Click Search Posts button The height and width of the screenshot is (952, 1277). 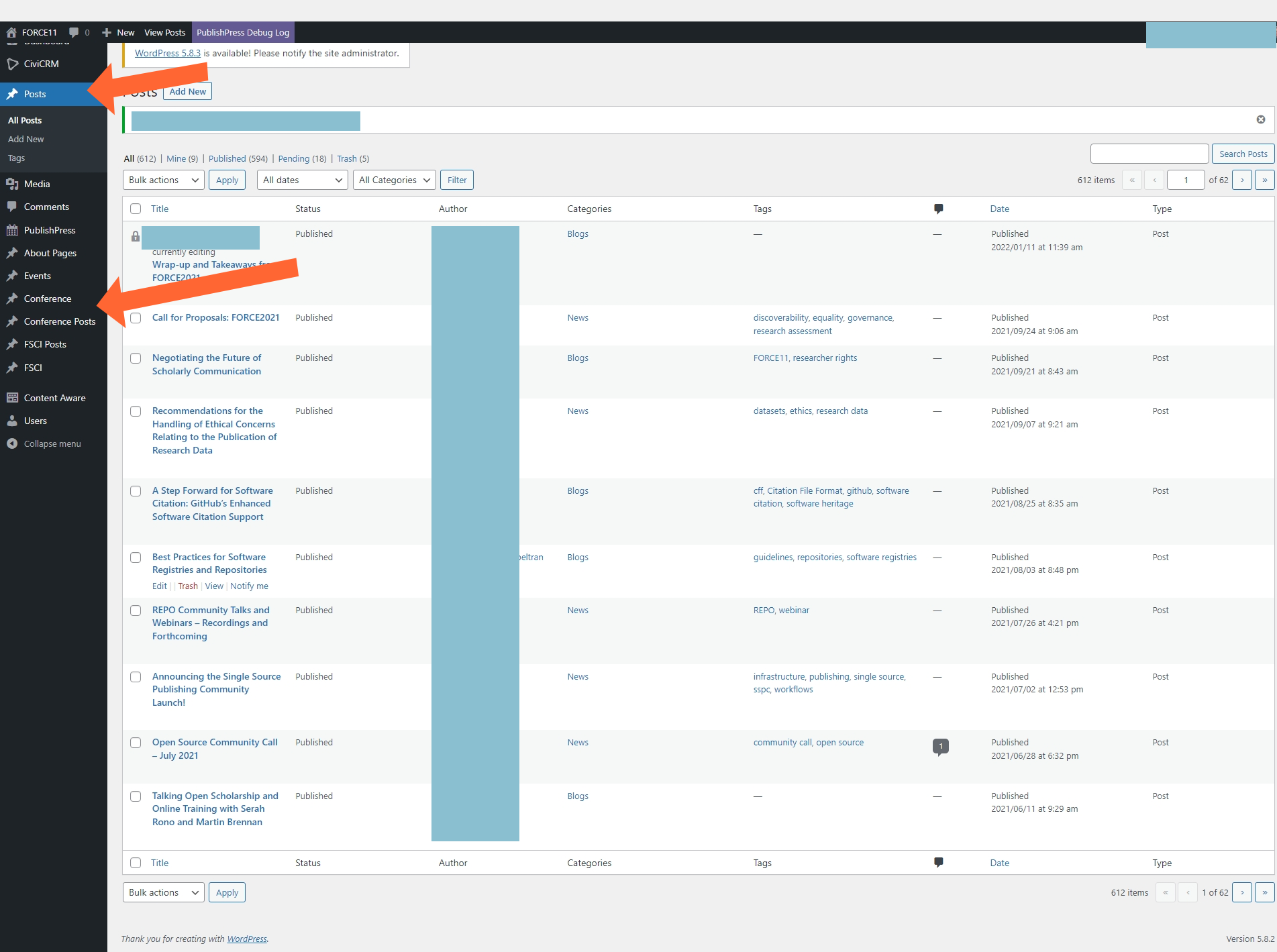[1243, 154]
